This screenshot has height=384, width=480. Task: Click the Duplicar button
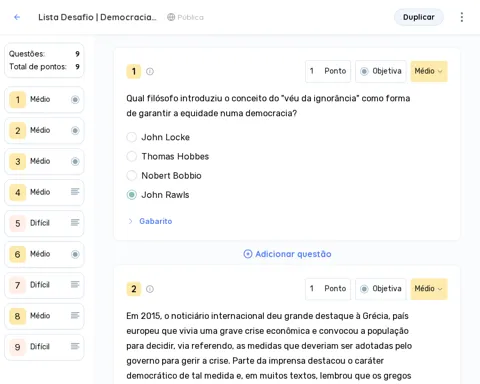tap(419, 17)
